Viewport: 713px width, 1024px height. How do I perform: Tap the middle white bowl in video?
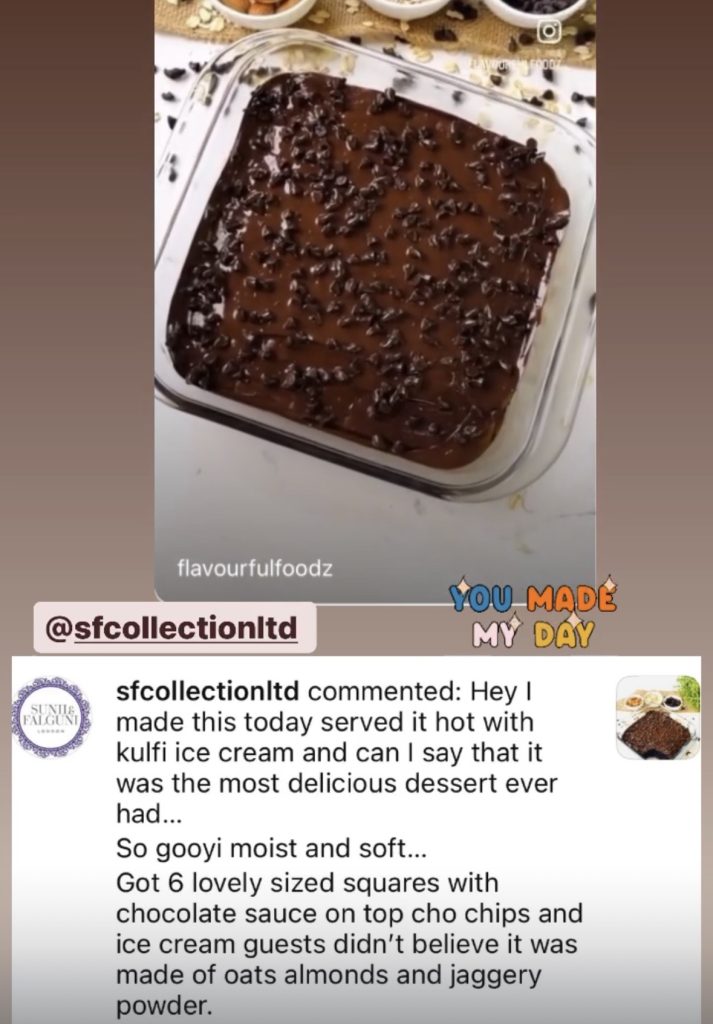404,7
